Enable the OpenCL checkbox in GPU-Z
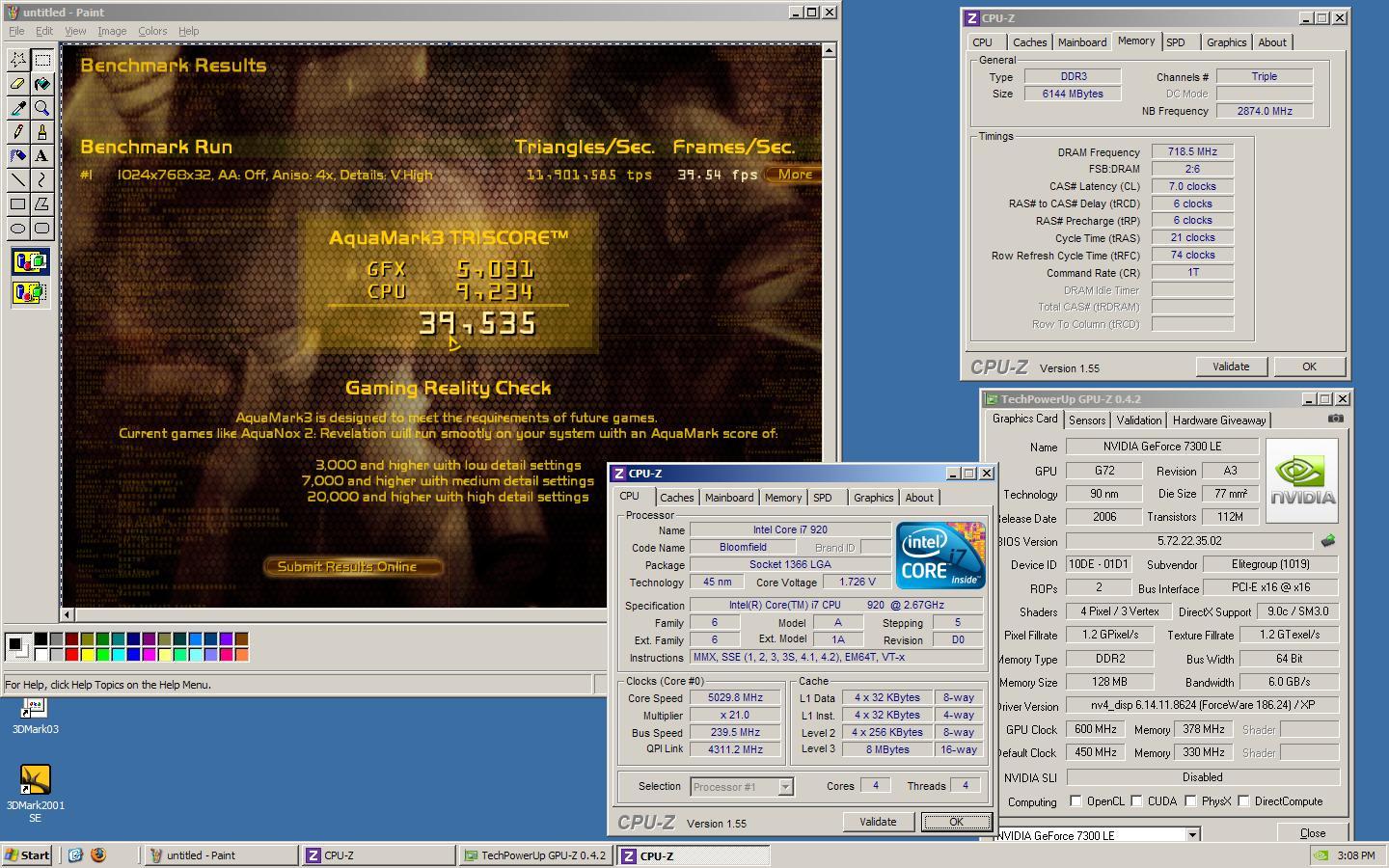This screenshot has width=1389, height=868. [x=1076, y=801]
